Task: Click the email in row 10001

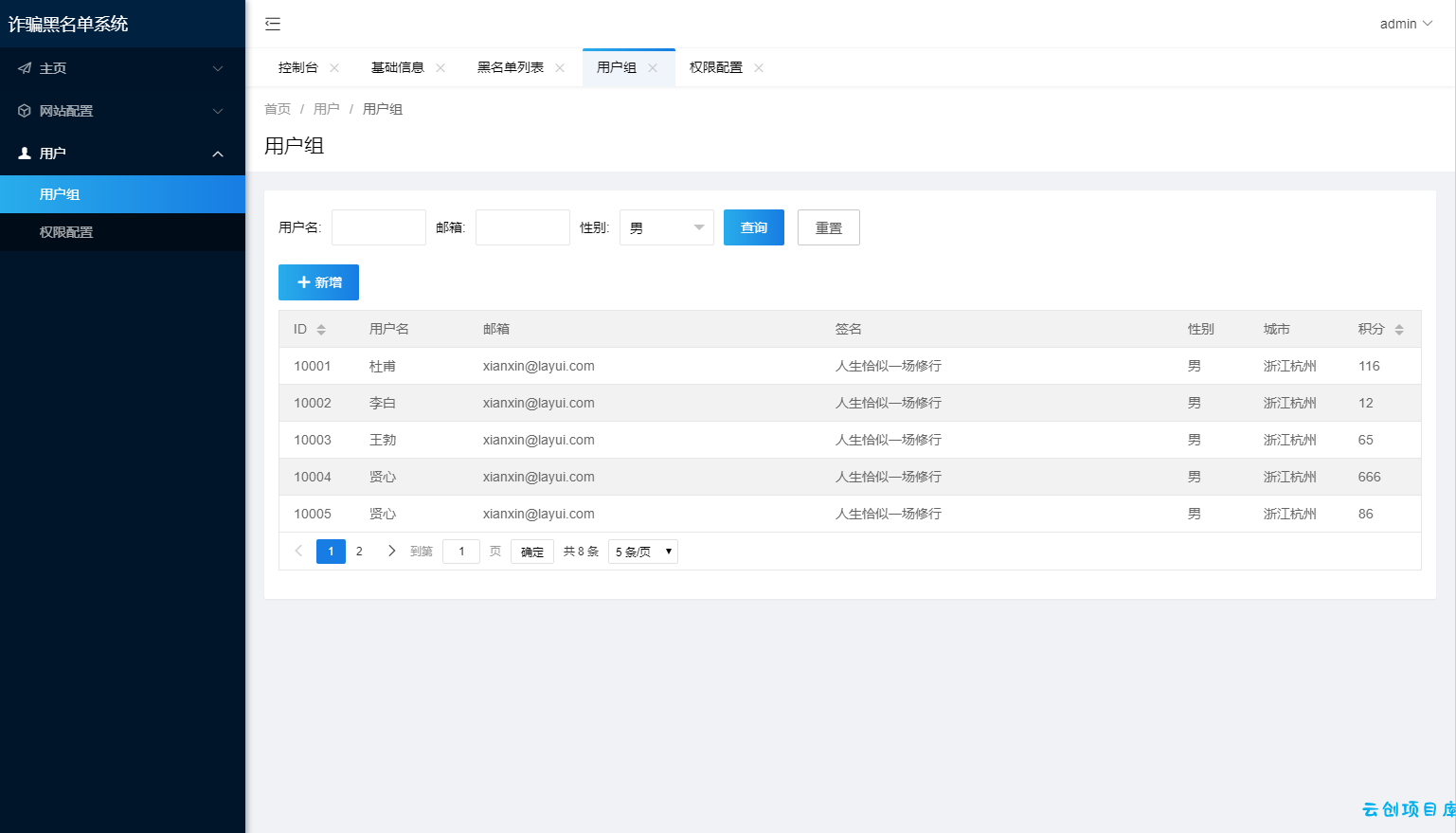Action: coord(539,366)
